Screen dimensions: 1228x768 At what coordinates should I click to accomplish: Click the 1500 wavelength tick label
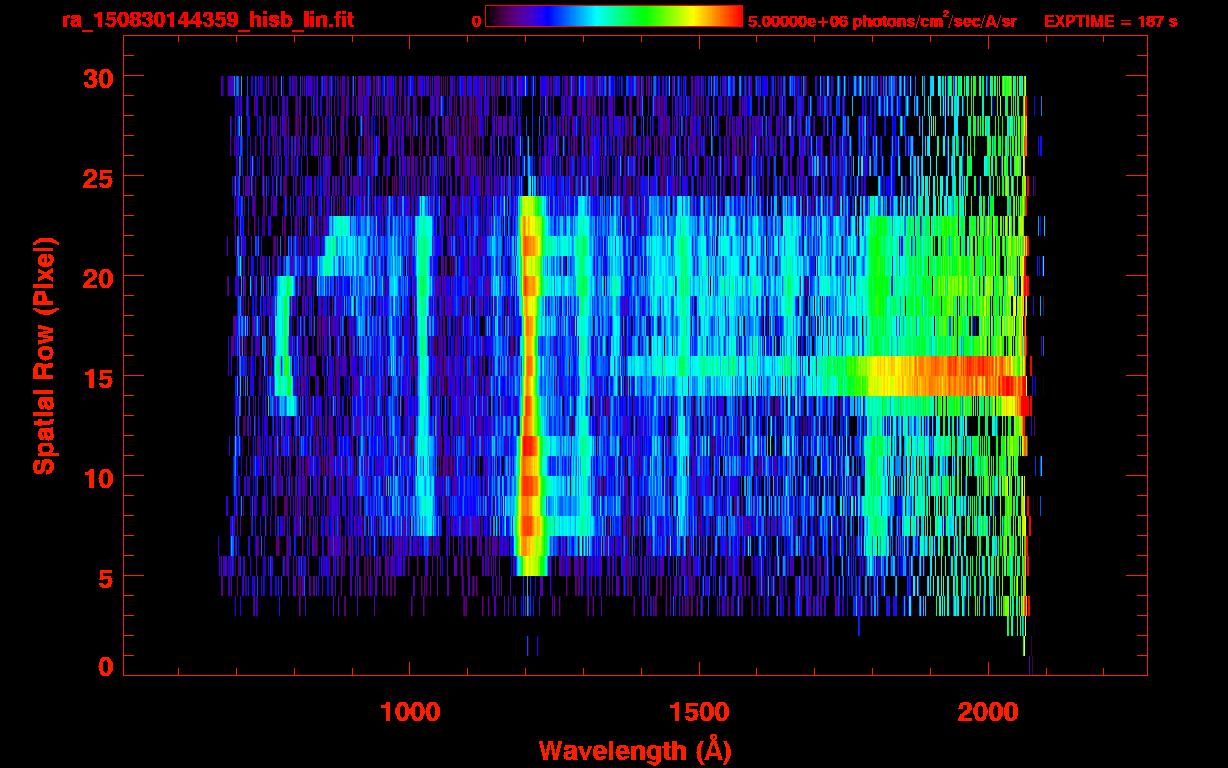[698, 712]
